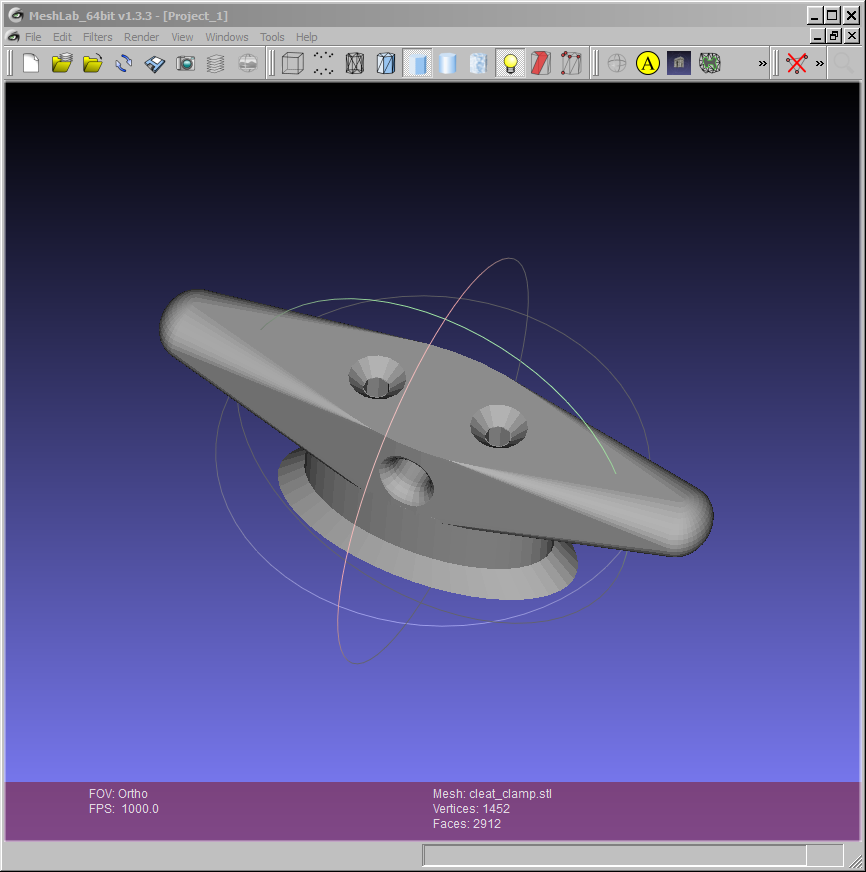This screenshot has width=866, height=872.
Task: Open the Help menu
Action: pos(306,37)
